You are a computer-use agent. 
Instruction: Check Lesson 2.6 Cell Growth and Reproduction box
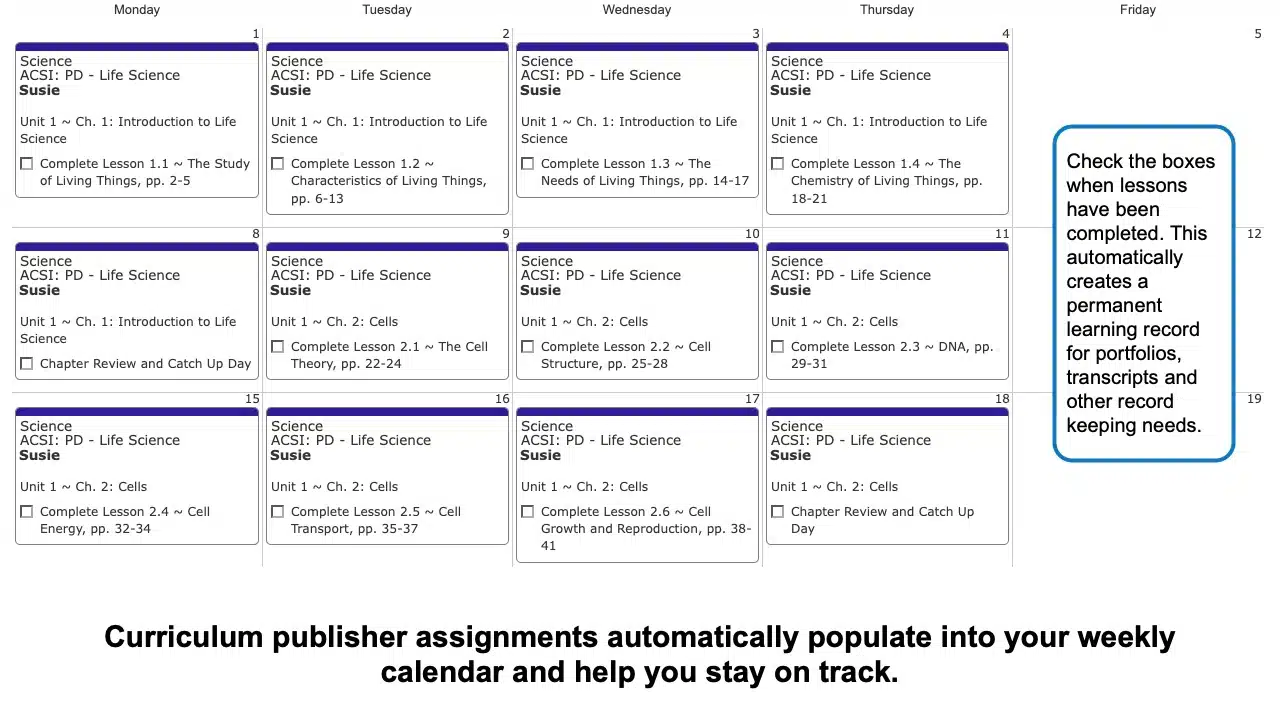(528, 512)
